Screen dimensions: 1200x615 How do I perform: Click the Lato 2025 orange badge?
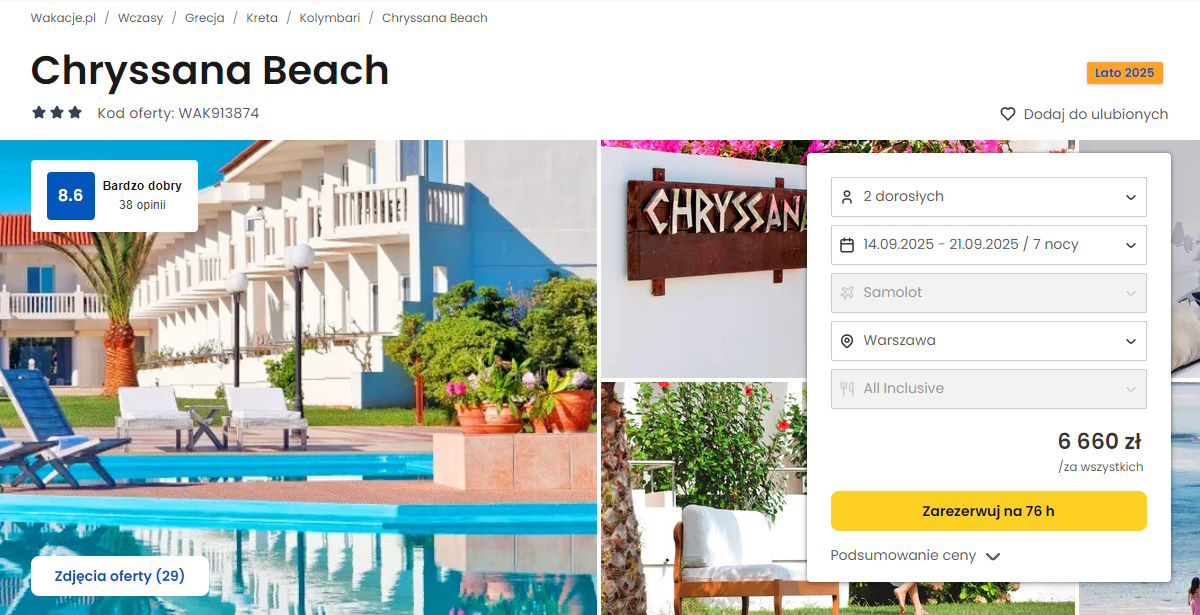pyautogui.click(x=1125, y=73)
